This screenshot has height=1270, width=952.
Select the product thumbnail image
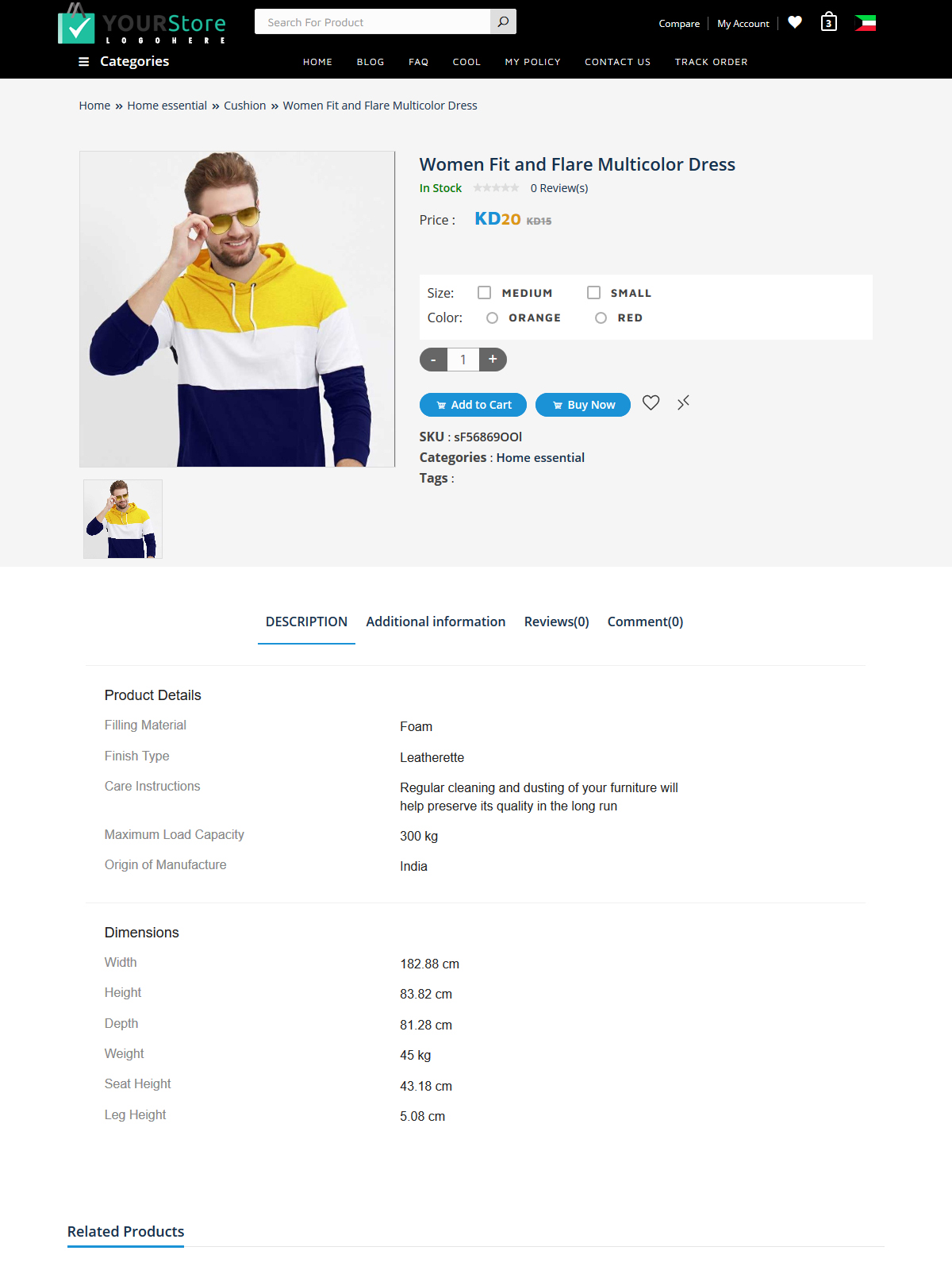pyautogui.click(x=123, y=519)
